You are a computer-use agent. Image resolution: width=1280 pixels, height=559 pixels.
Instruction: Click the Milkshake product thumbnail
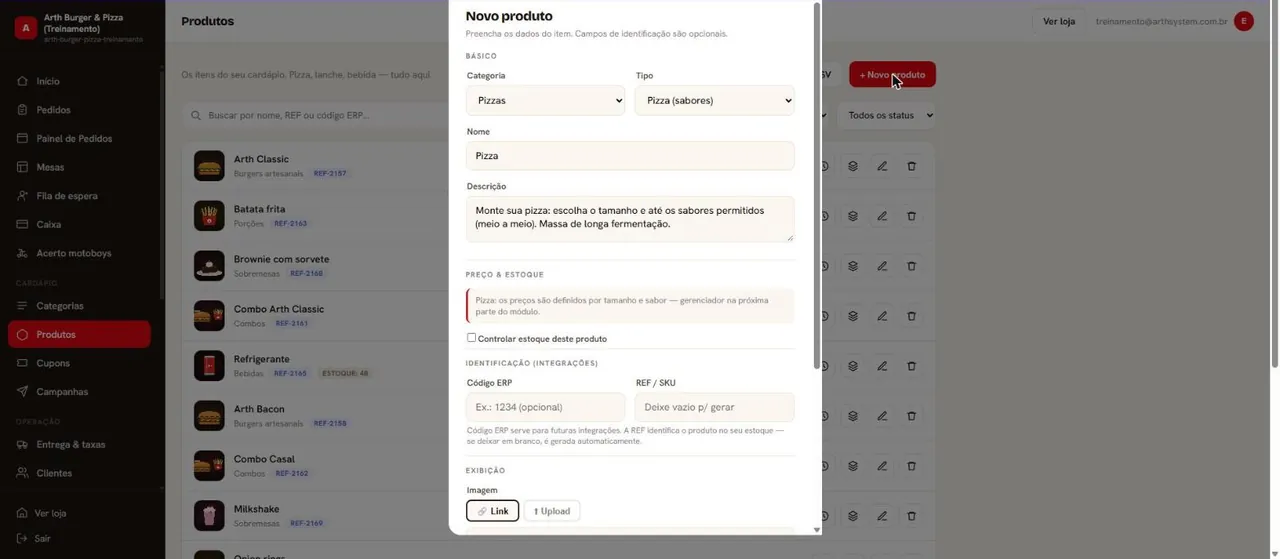coord(209,516)
